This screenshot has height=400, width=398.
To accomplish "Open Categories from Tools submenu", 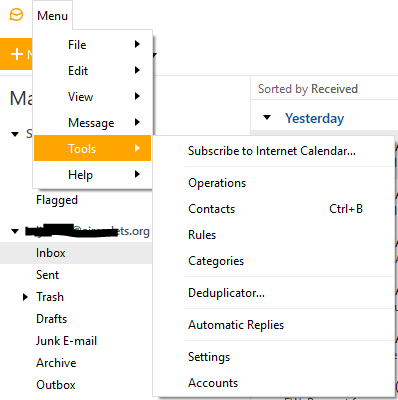I will pos(273,261).
